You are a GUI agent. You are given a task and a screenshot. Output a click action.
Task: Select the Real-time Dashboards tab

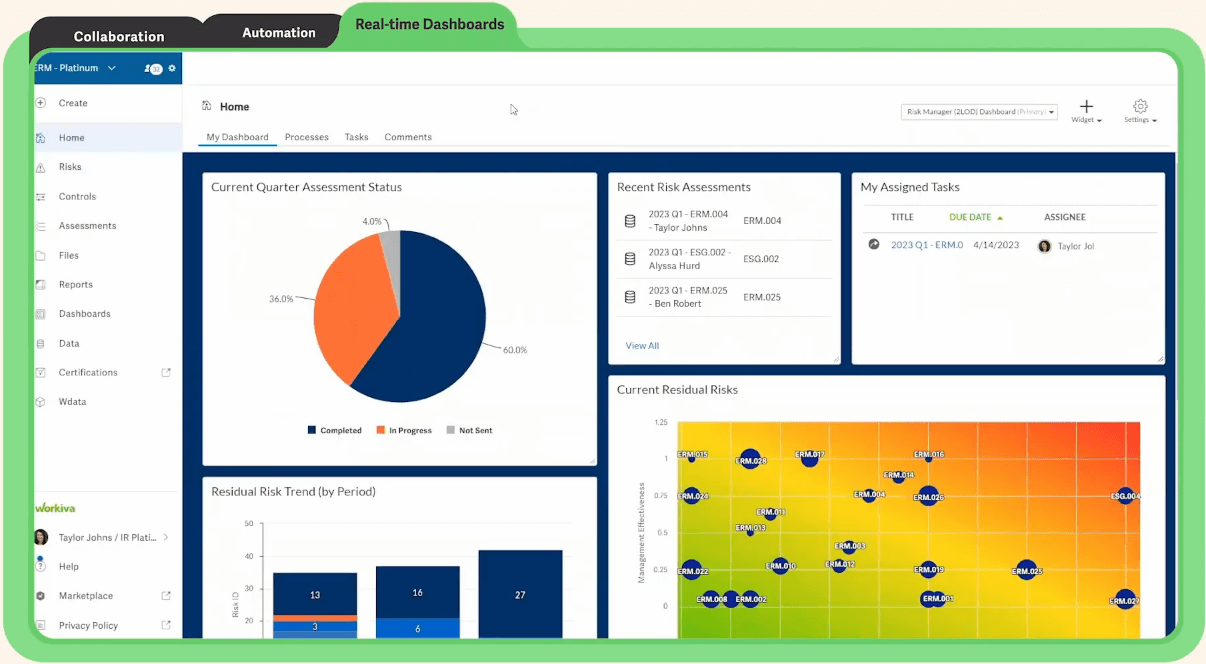430,24
